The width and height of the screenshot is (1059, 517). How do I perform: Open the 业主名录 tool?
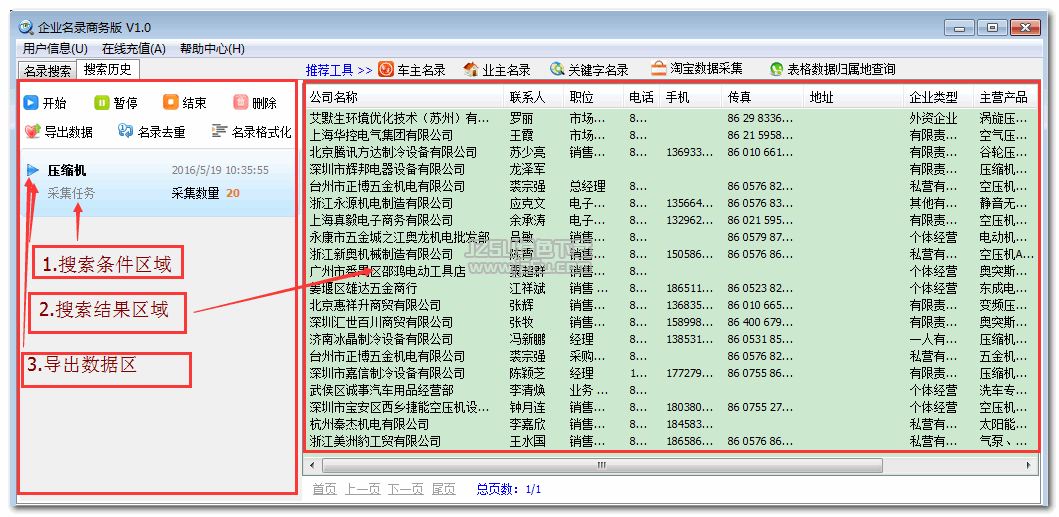(496, 70)
